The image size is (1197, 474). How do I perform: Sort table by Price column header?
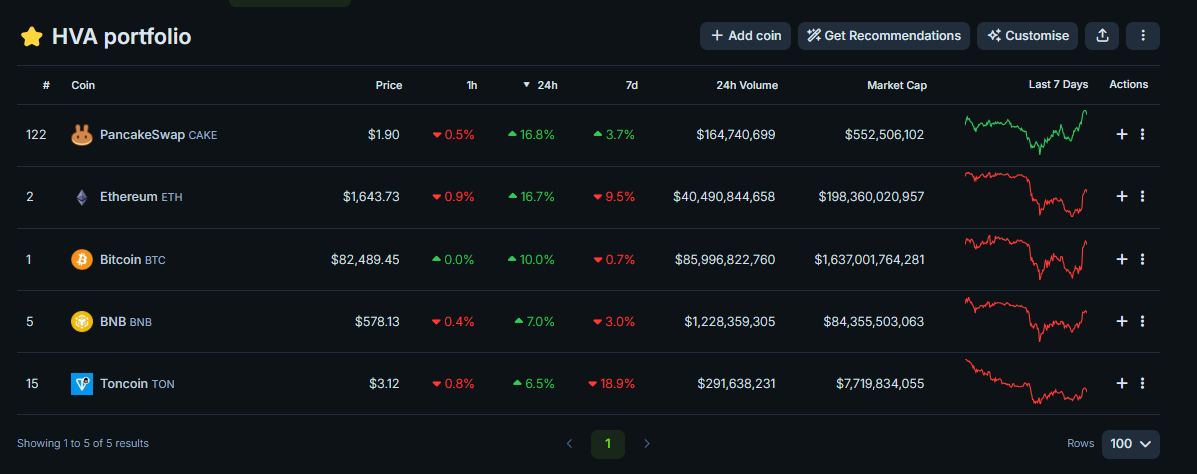(x=388, y=85)
